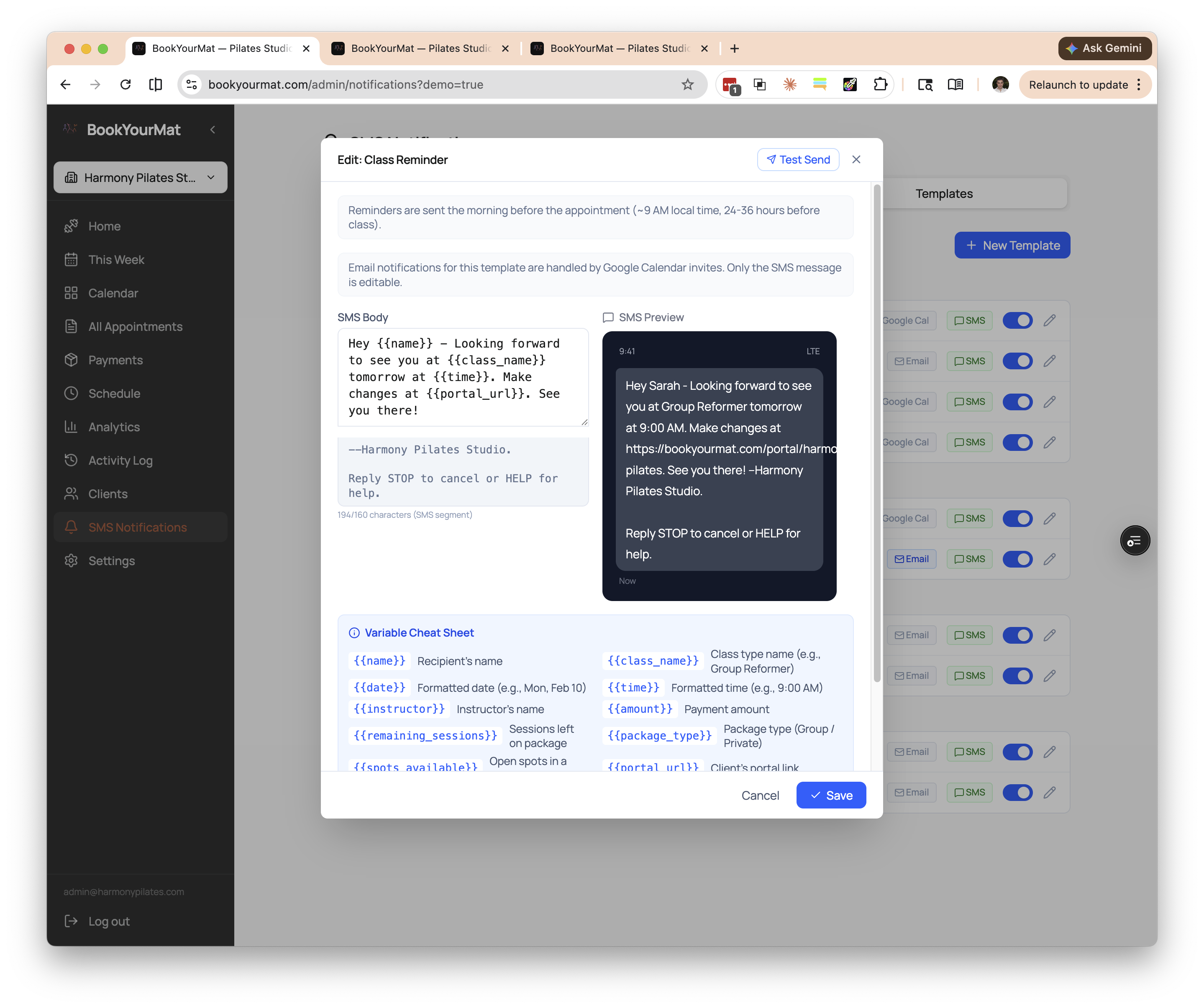Open the Activity Log page
Viewport: 1204px width, 1008px height.
tap(120, 460)
